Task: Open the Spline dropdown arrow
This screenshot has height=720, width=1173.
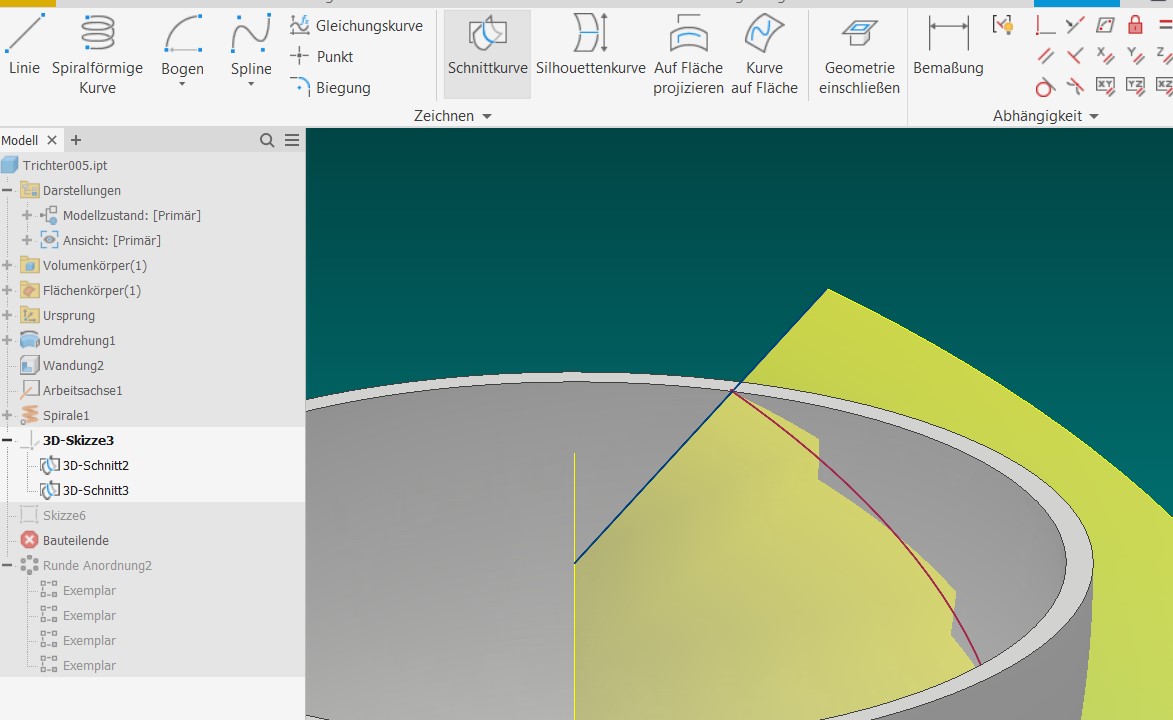Action: (x=251, y=85)
